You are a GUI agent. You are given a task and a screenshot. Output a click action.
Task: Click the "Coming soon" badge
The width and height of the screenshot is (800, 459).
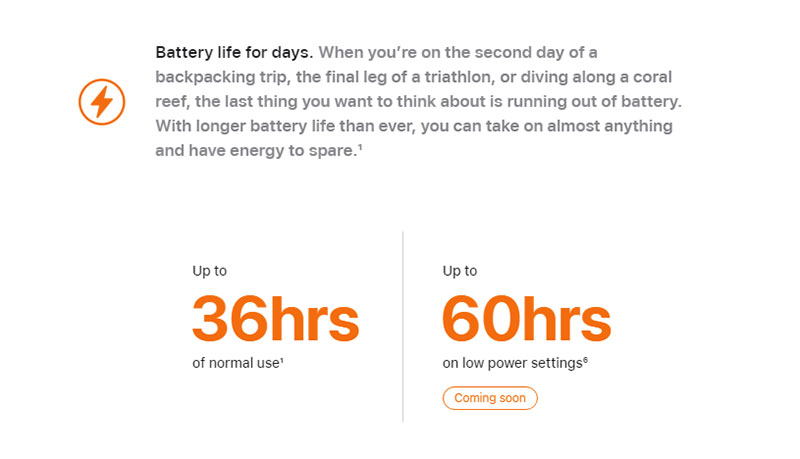click(490, 398)
